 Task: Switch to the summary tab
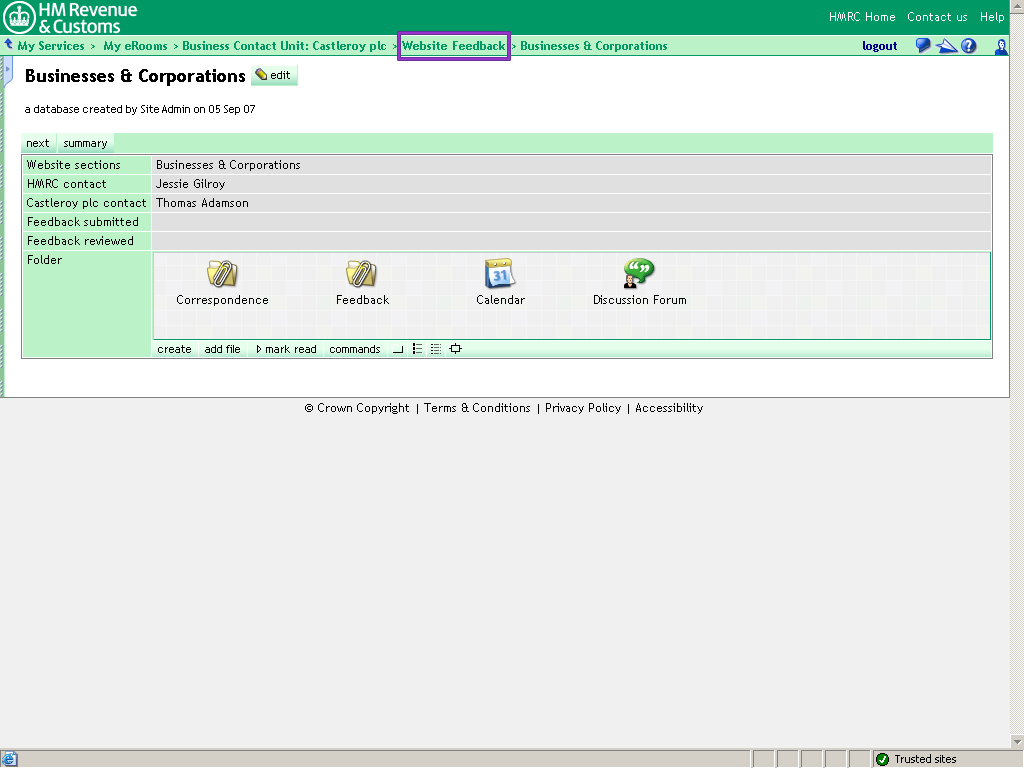pyautogui.click(x=85, y=143)
